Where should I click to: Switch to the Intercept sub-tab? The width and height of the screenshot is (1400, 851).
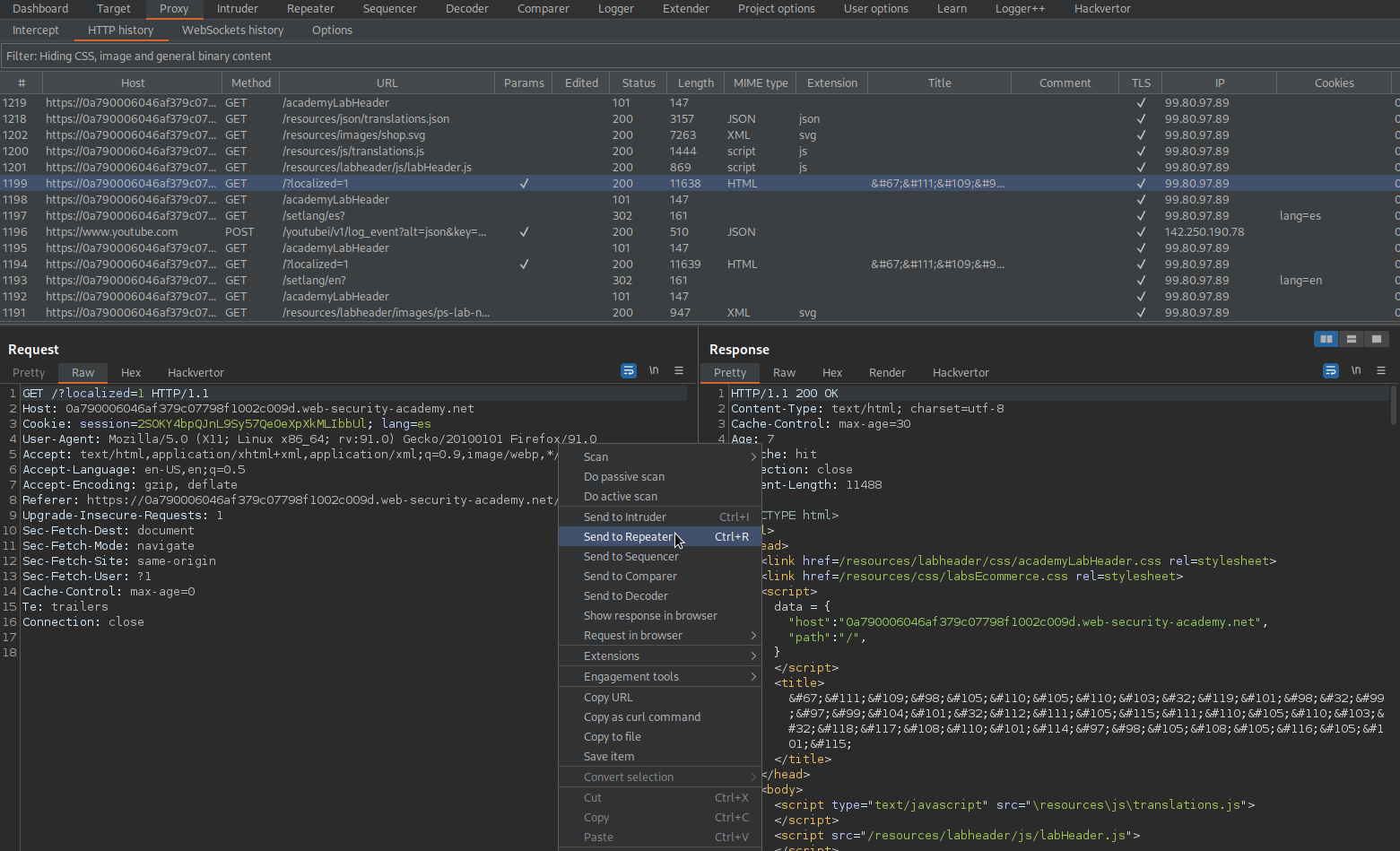pos(36,30)
